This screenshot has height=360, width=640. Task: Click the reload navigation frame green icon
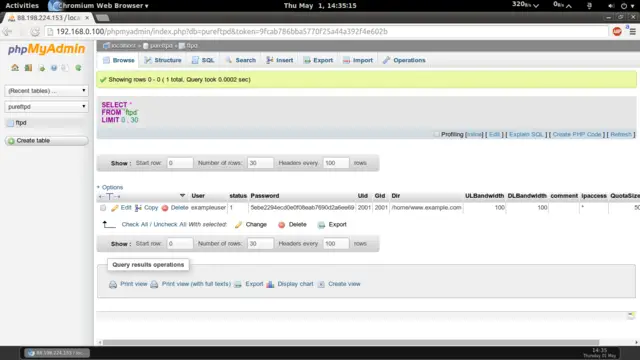click(78, 68)
